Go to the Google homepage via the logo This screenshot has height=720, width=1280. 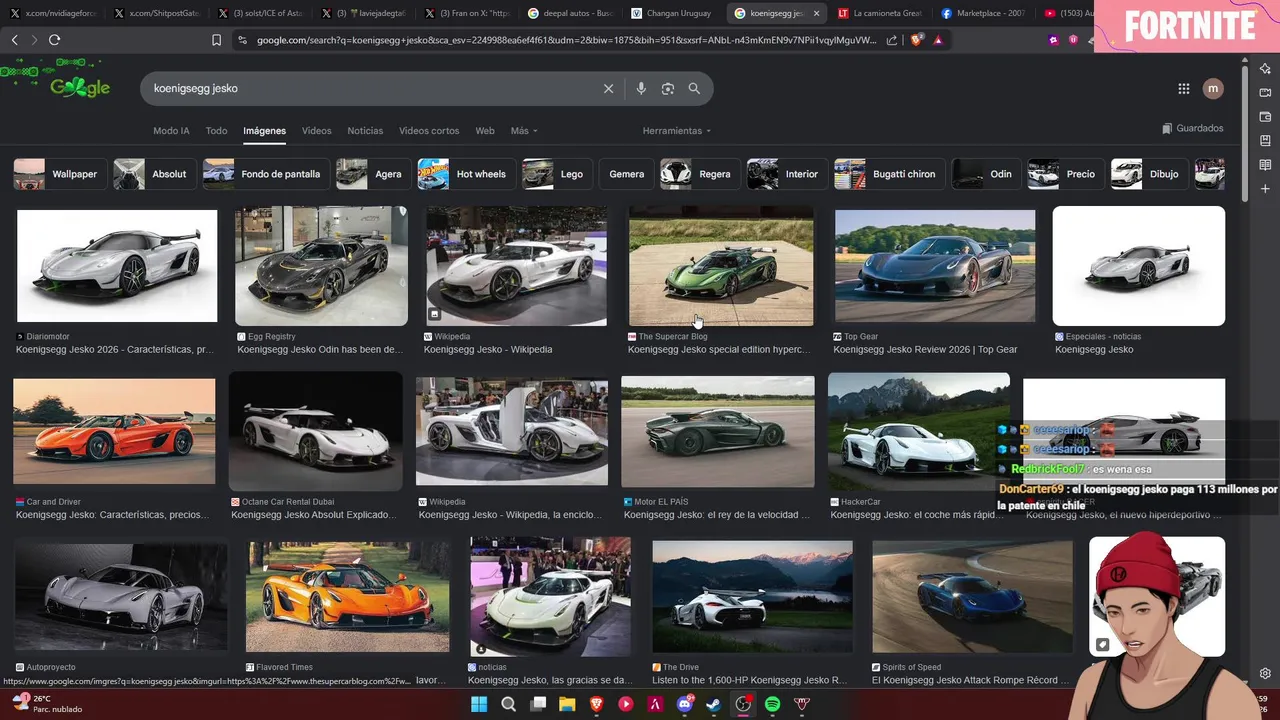click(x=80, y=87)
